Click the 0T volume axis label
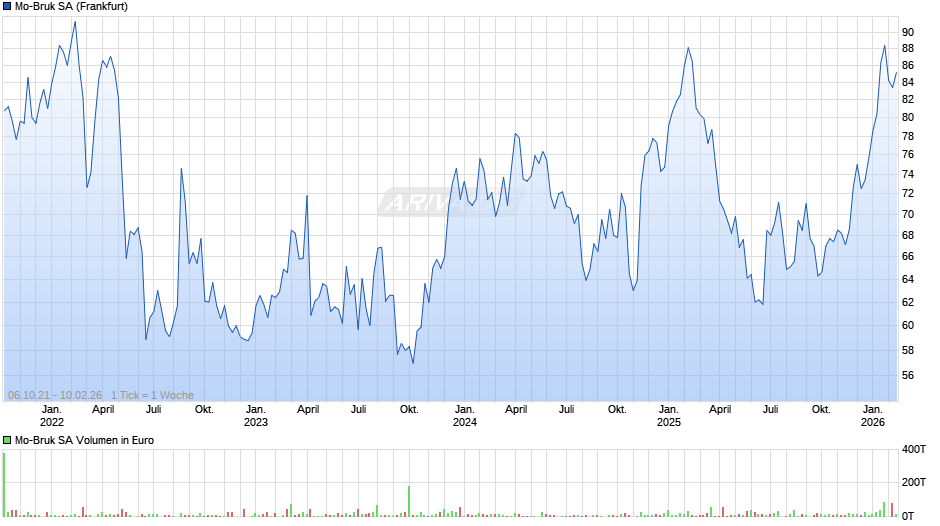The height and width of the screenshot is (526, 940). 908,516
